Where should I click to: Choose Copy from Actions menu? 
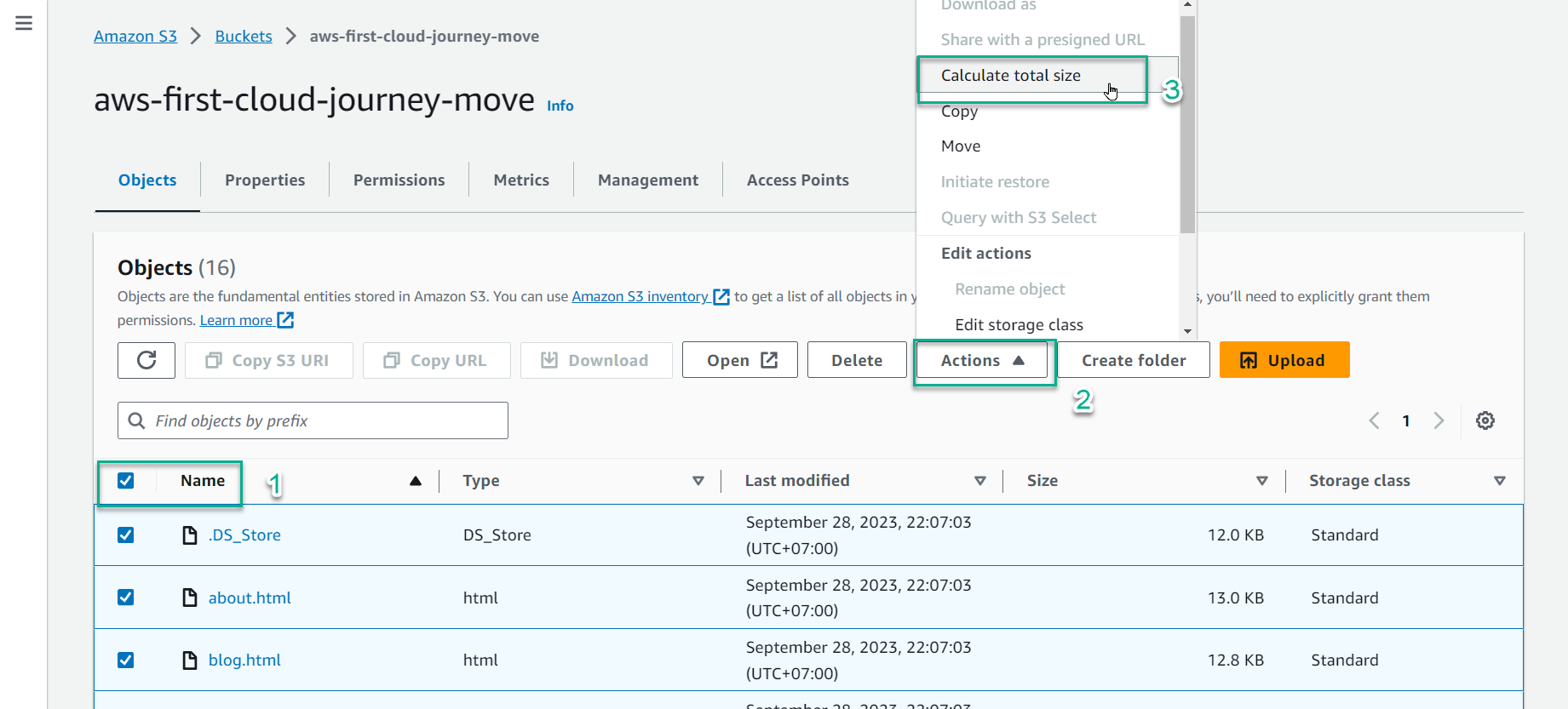[1048, 111]
